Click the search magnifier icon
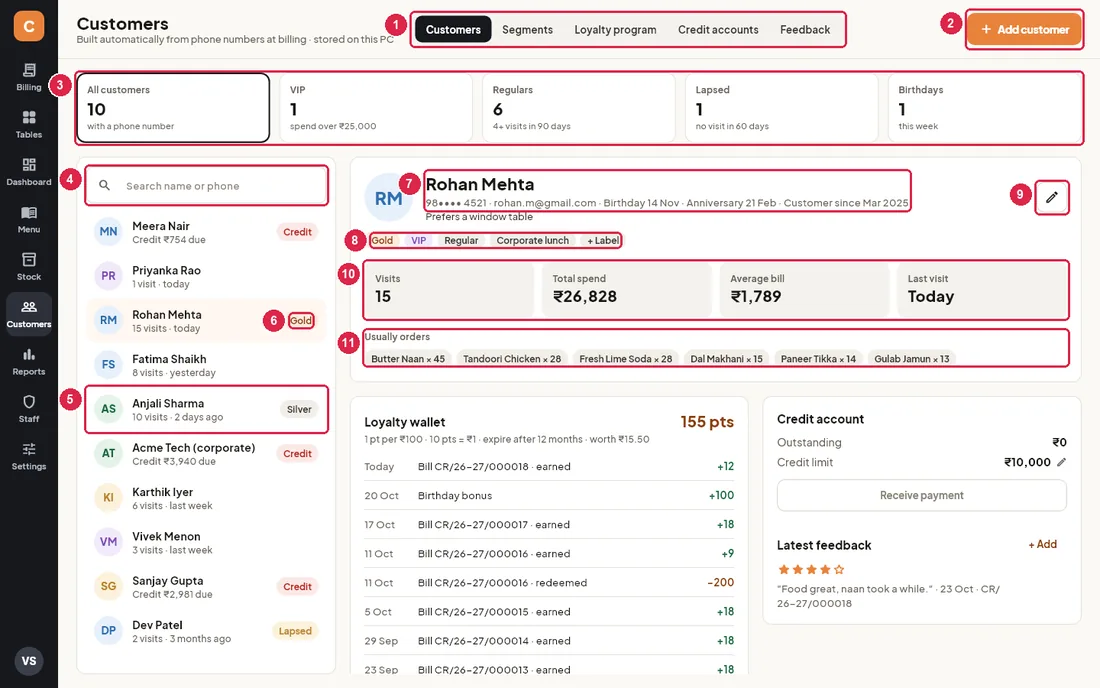 (x=105, y=186)
